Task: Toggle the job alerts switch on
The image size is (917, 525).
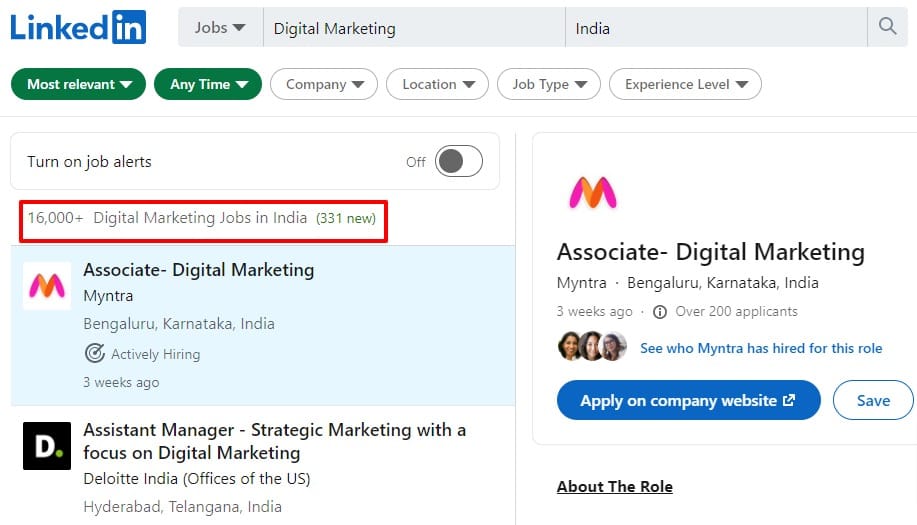Action: coord(458,161)
